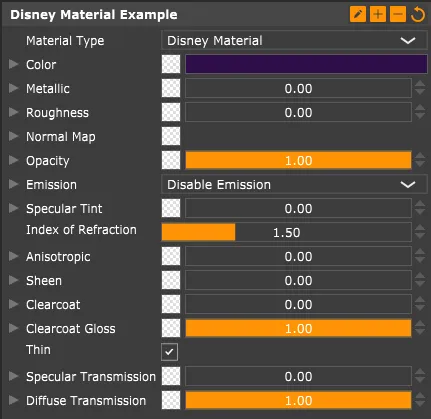Open the Emission mode dropdown
The image size is (431, 419).
294,185
